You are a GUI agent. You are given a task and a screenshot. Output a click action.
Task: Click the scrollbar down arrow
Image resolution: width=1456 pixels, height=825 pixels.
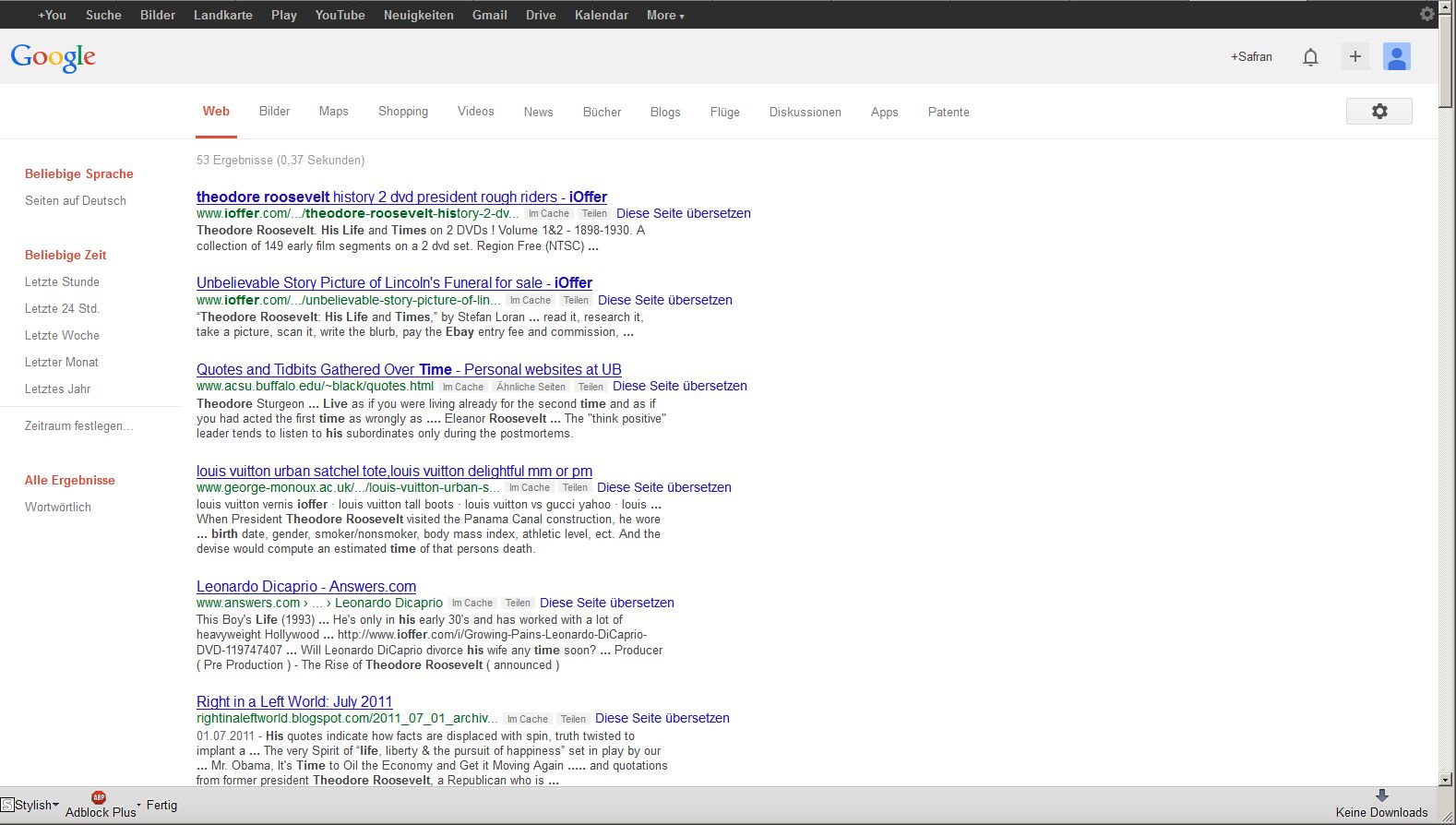click(1446, 780)
